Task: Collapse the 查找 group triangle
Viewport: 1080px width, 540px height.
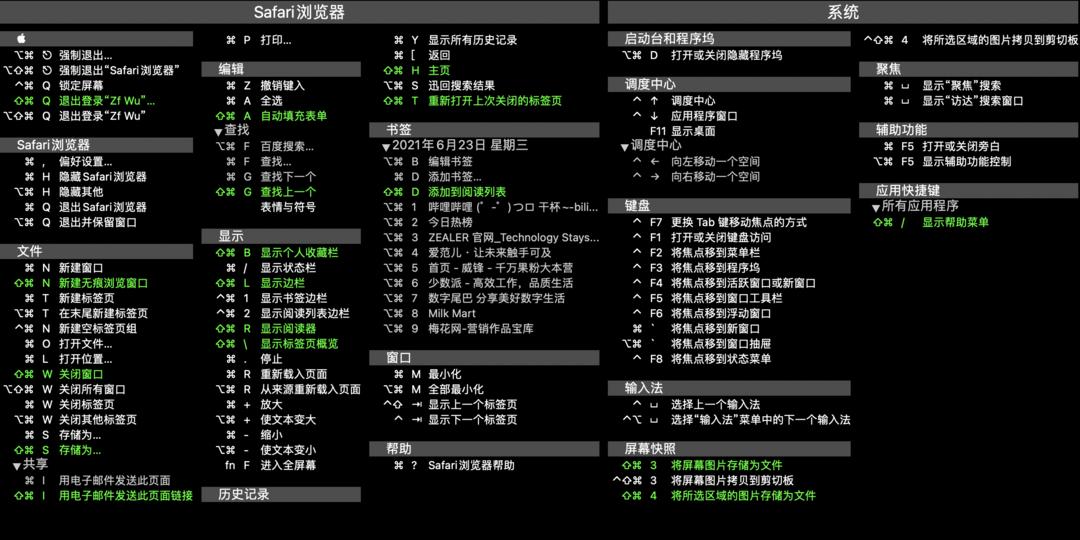Action: (x=218, y=132)
